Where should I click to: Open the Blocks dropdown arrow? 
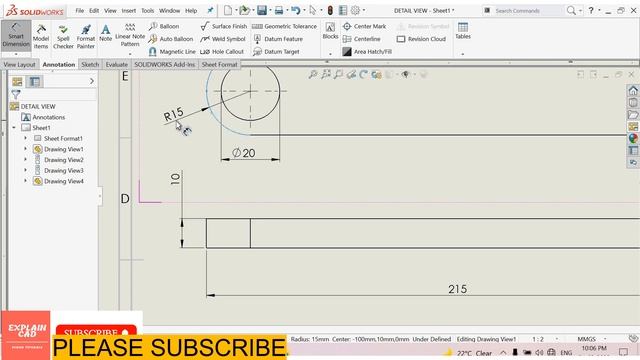point(330,54)
